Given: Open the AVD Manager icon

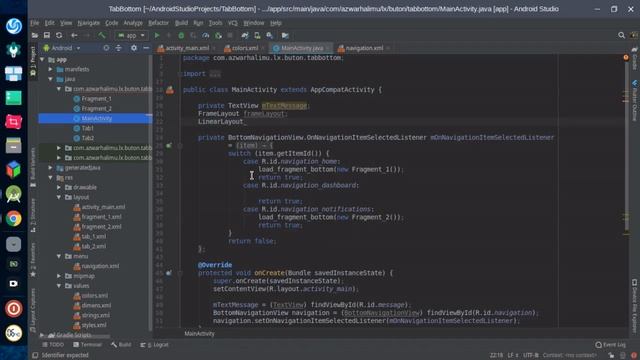Looking at the screenshot, I should [257, 36].
